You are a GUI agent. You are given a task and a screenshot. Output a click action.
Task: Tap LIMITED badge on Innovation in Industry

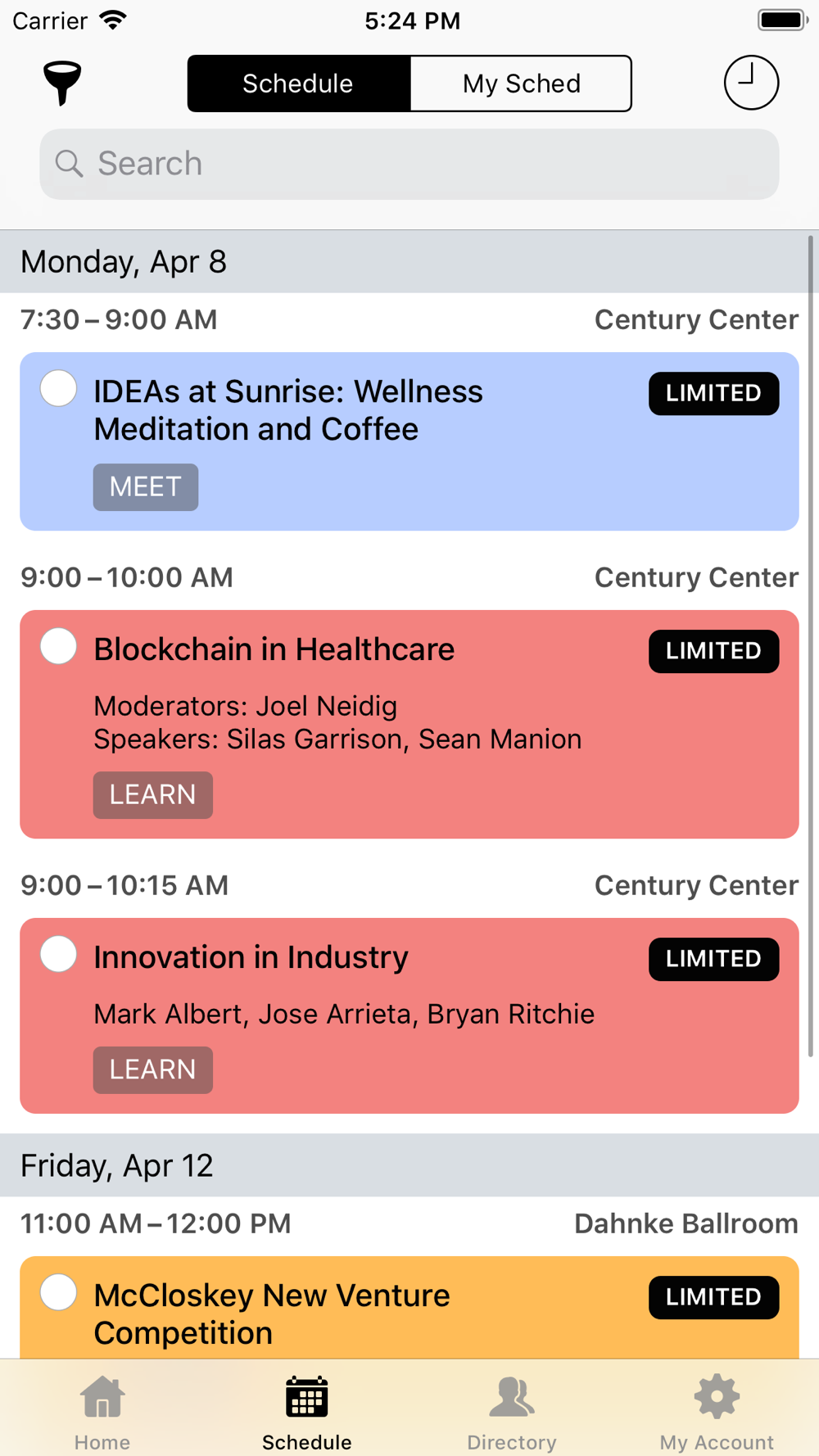pos(714,959)
